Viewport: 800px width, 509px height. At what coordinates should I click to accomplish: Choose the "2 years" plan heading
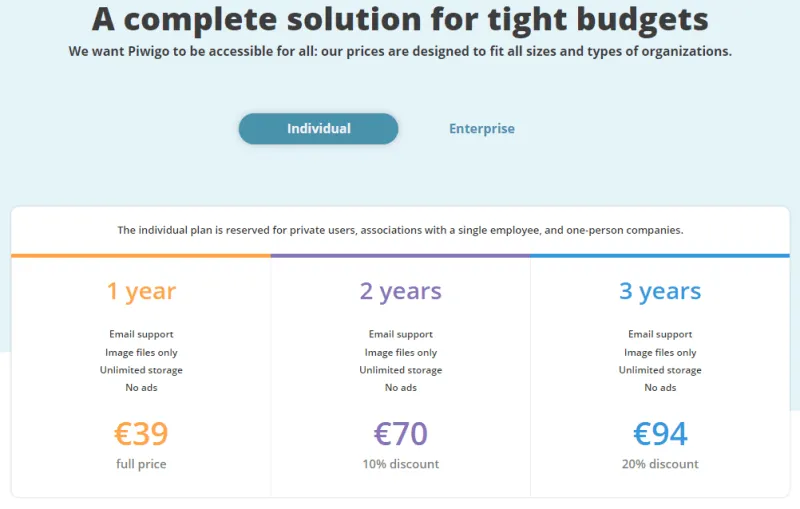click(400, 291)
